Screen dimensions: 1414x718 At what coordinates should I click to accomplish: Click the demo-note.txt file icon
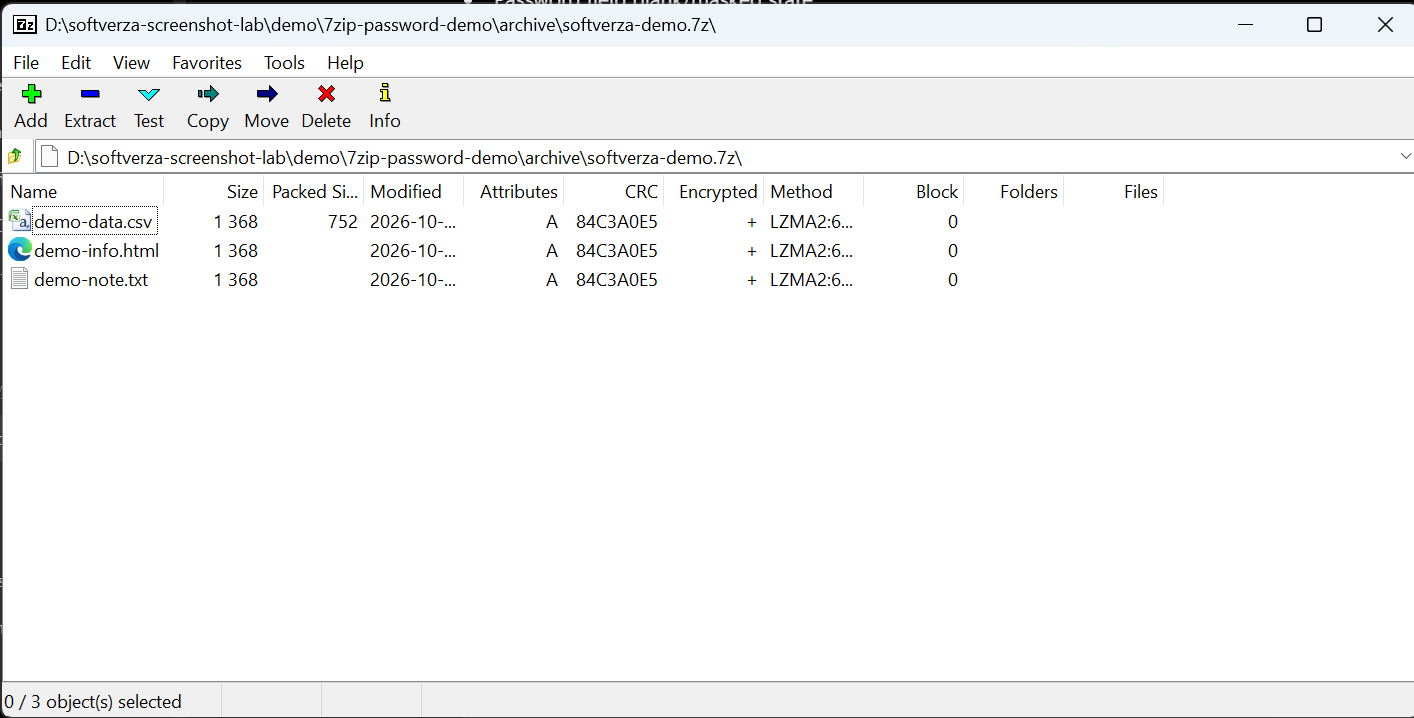tap(20, 279)
